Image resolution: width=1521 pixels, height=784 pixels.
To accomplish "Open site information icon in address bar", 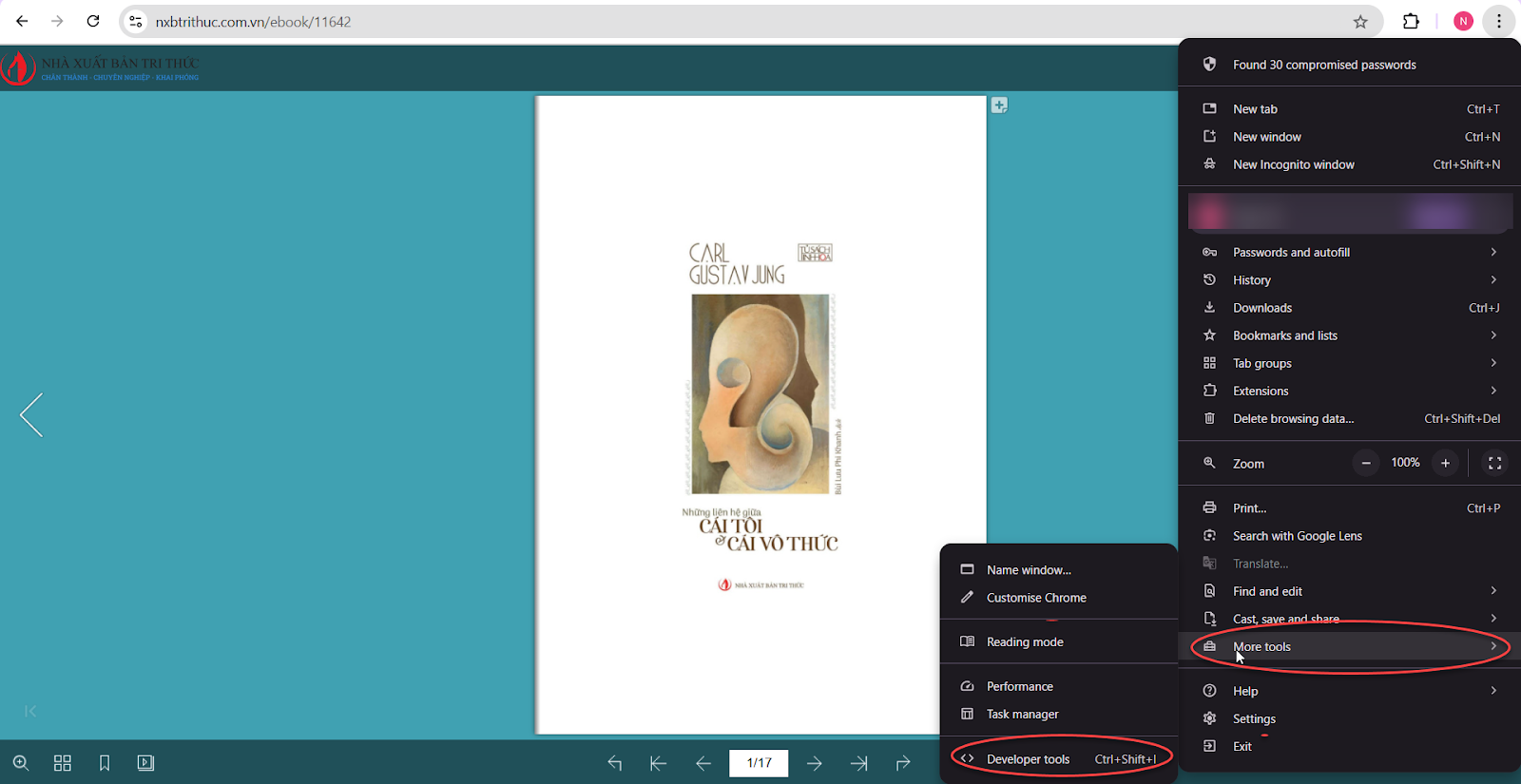I will 136,21.
